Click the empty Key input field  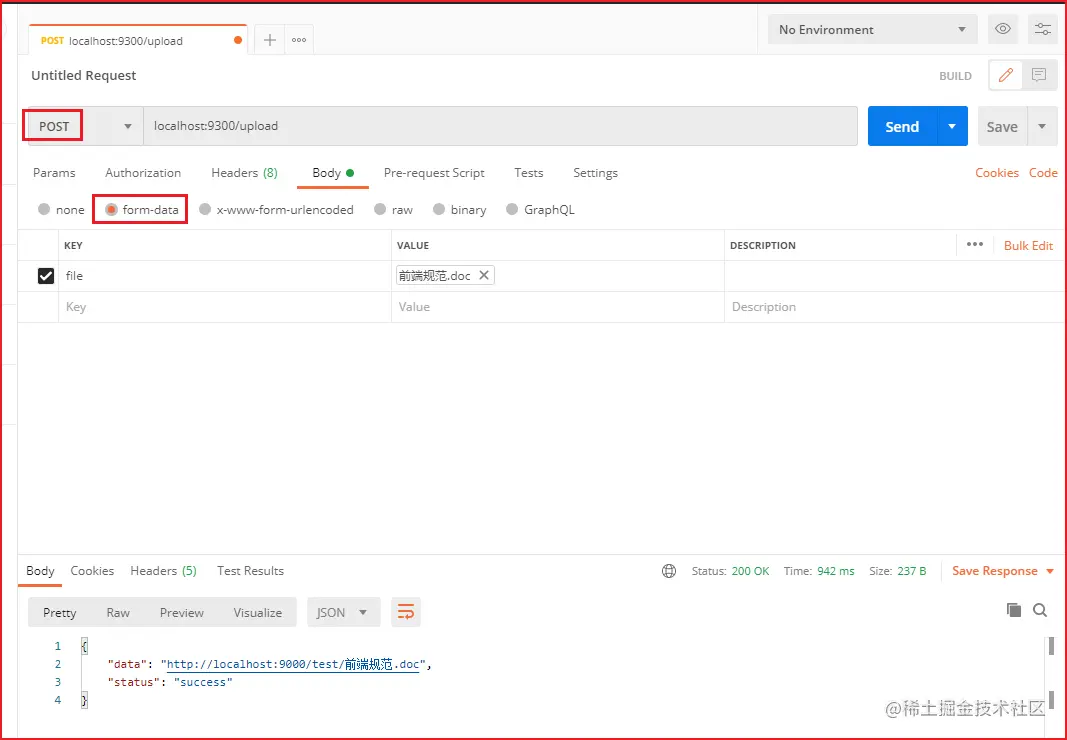click(225, 307)
